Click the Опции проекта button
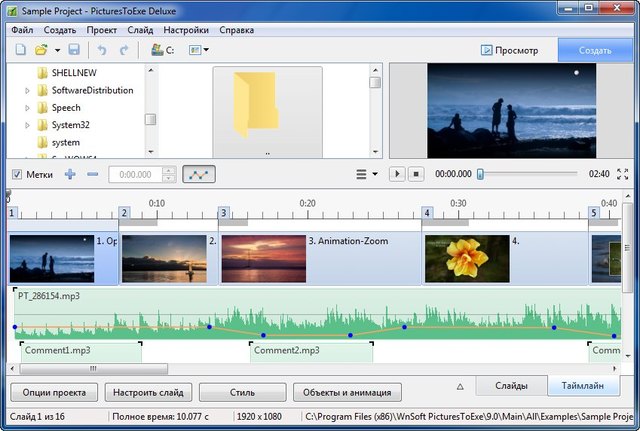640x431 pixels. (x=54, y=392)
